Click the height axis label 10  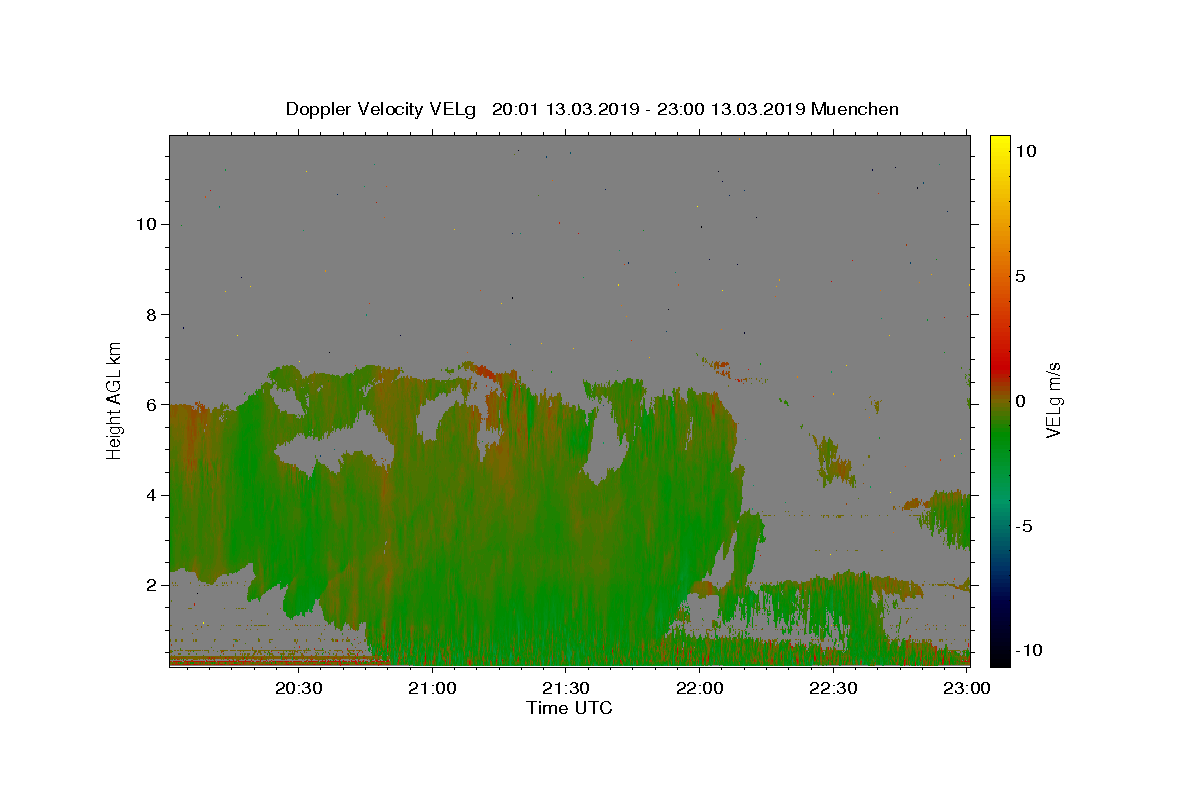click(146, 224)
